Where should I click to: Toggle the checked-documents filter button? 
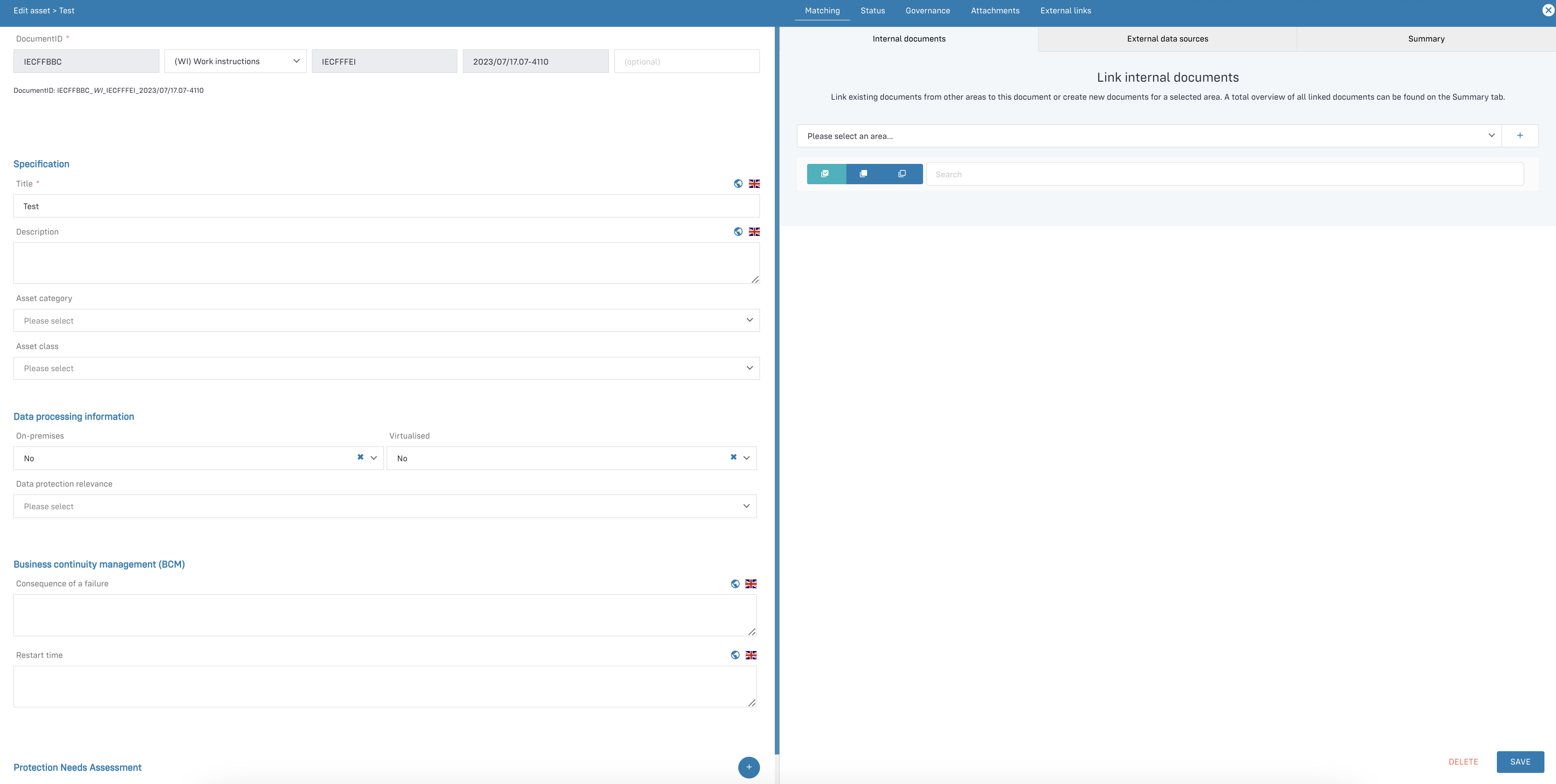coord(825,174)
